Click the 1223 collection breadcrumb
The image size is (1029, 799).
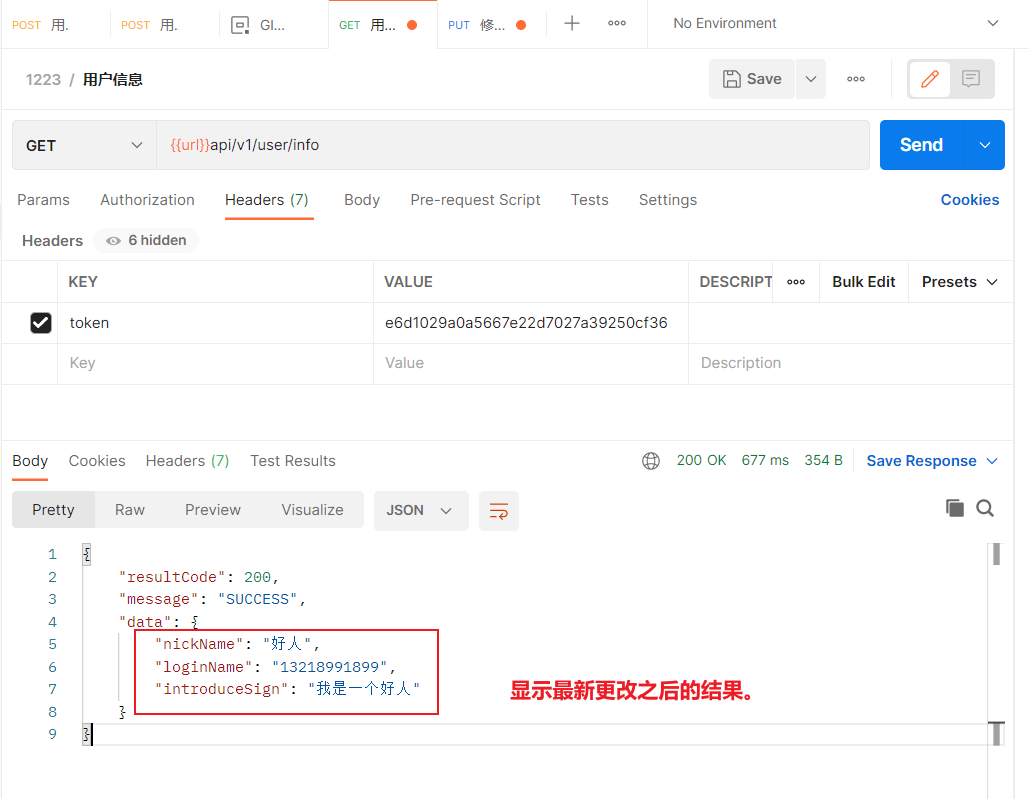[43, 80]
